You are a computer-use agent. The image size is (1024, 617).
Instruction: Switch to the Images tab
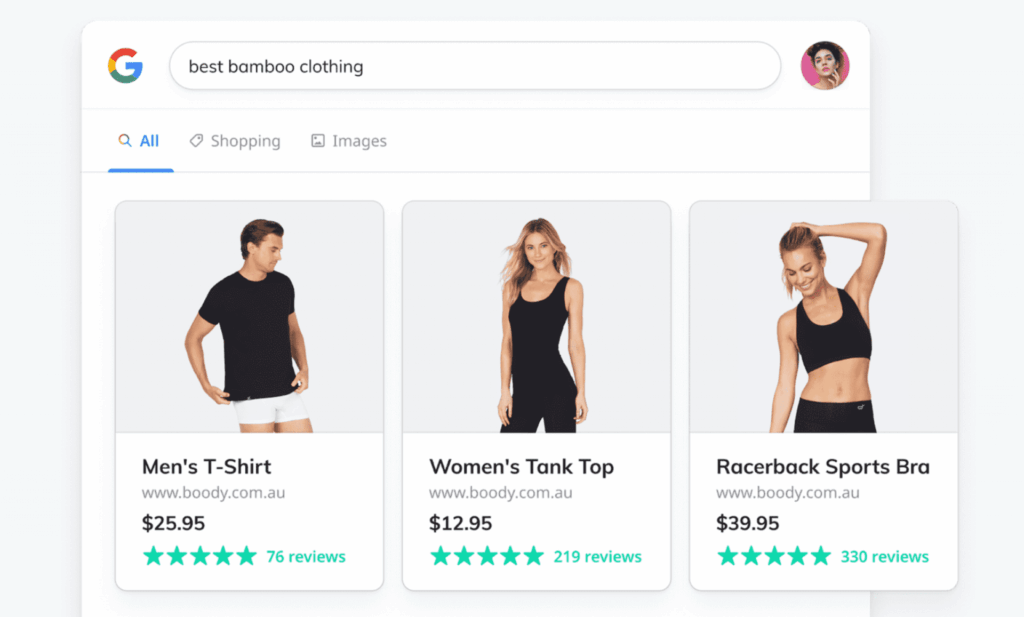[x=359, y=141]
